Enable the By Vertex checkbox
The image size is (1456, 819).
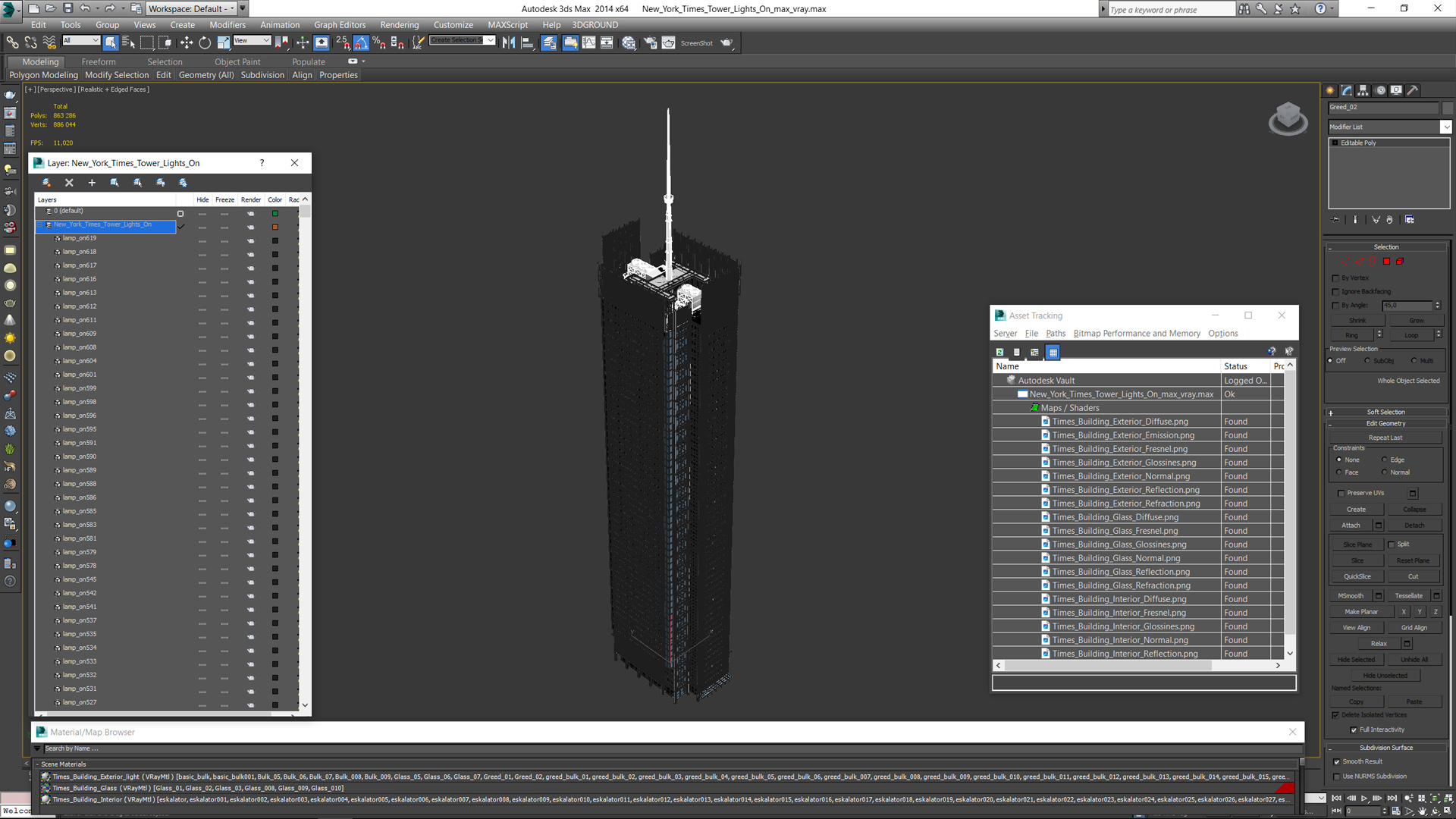click(1336, 278)
